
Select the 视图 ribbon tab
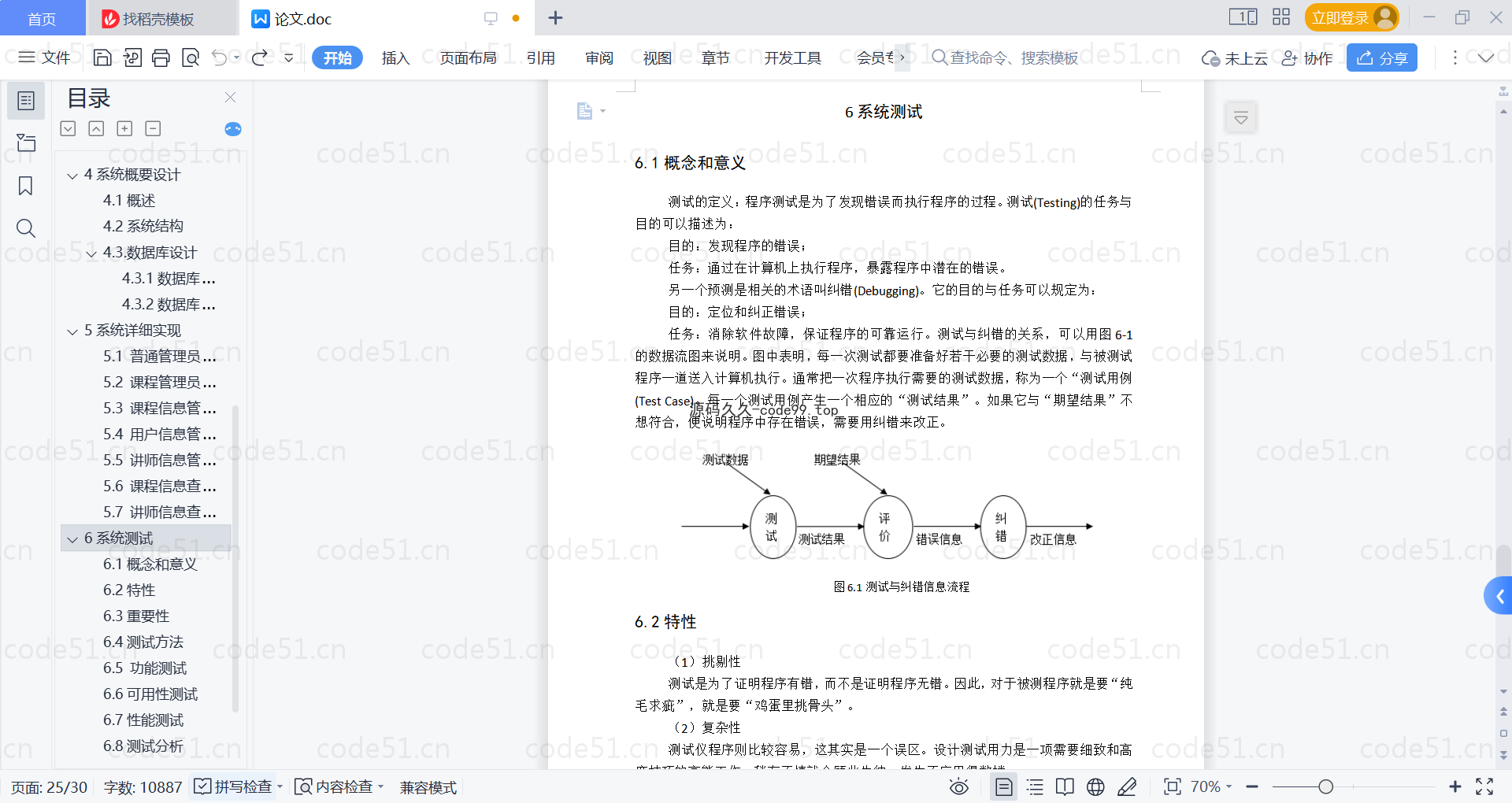point(658,57)
